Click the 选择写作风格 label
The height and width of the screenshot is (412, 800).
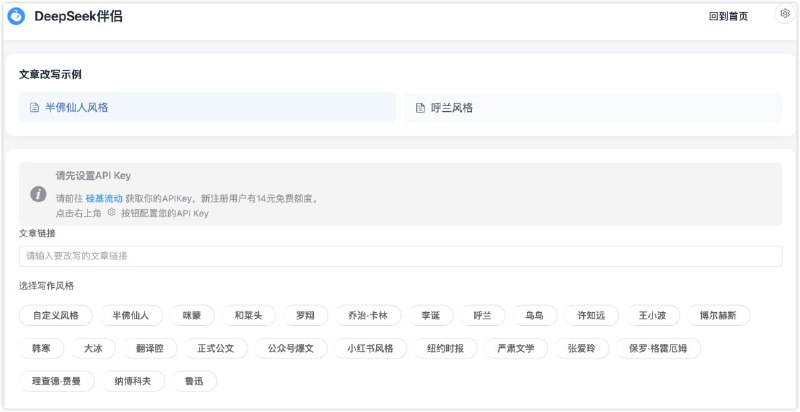46,286
